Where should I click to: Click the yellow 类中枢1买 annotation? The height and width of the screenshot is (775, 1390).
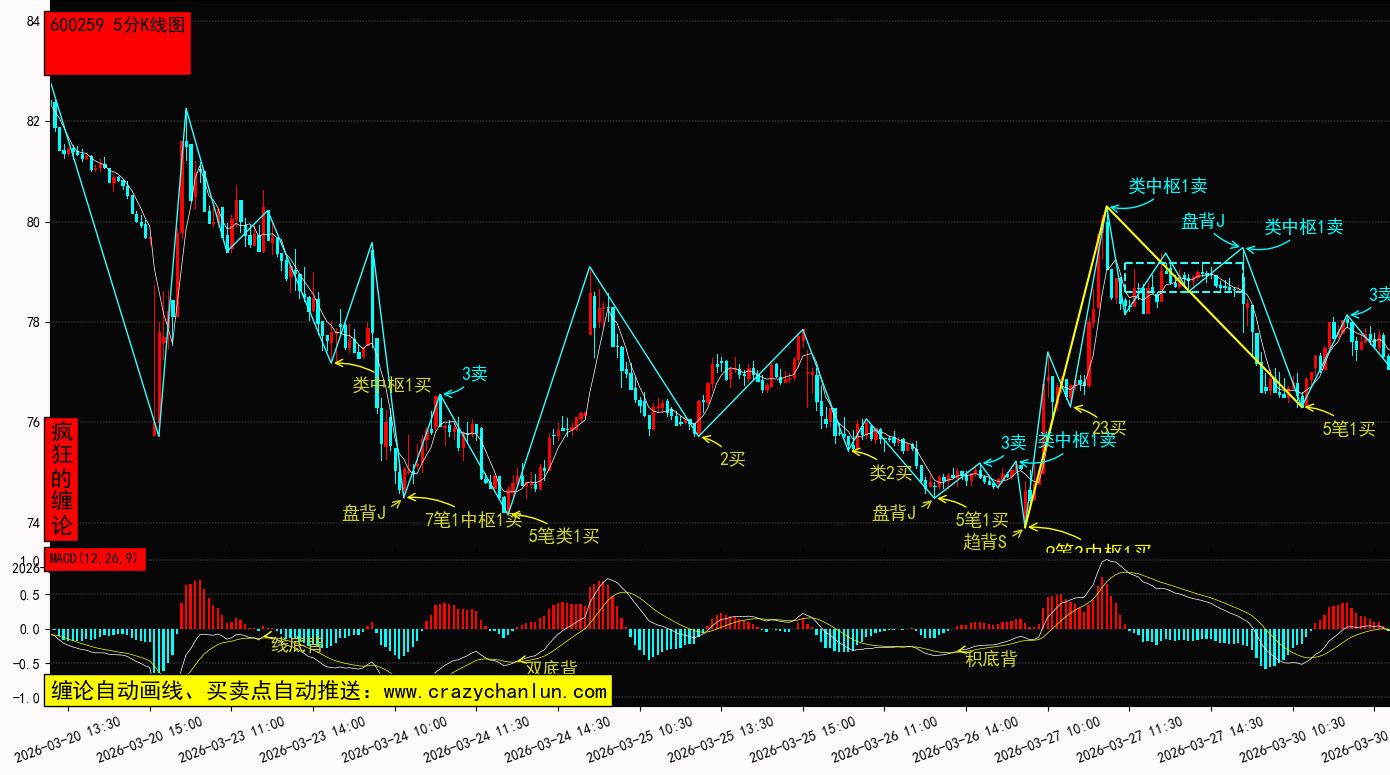(x=392, y=385)
